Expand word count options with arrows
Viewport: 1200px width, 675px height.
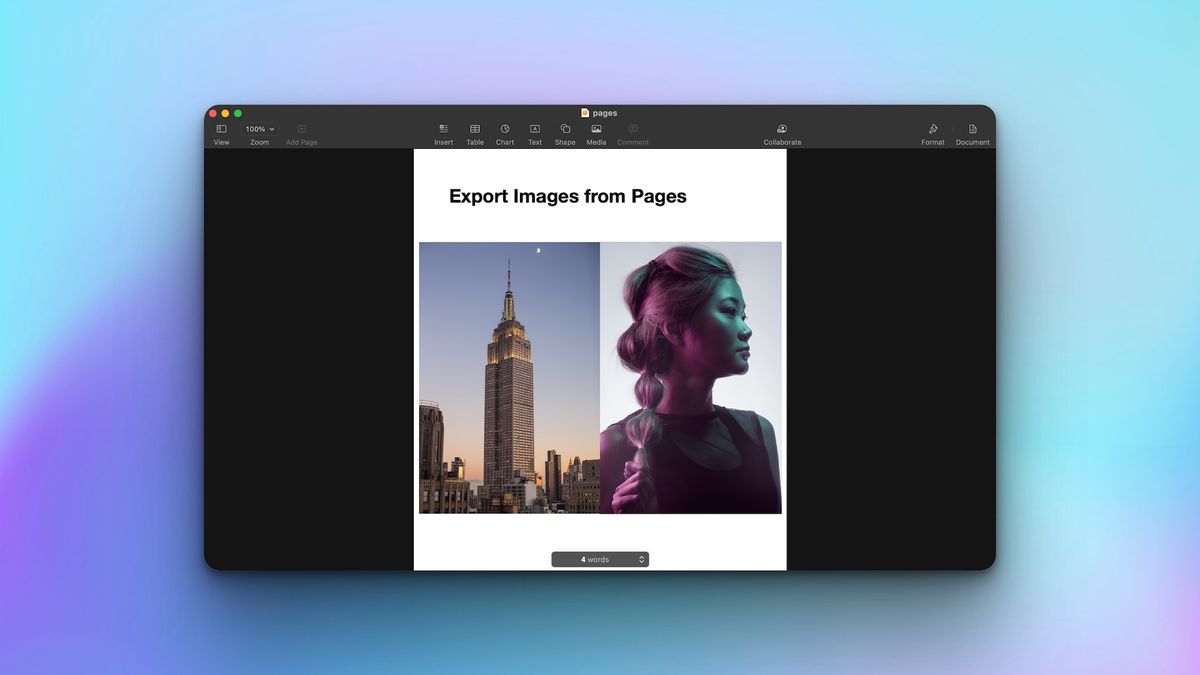642,560
